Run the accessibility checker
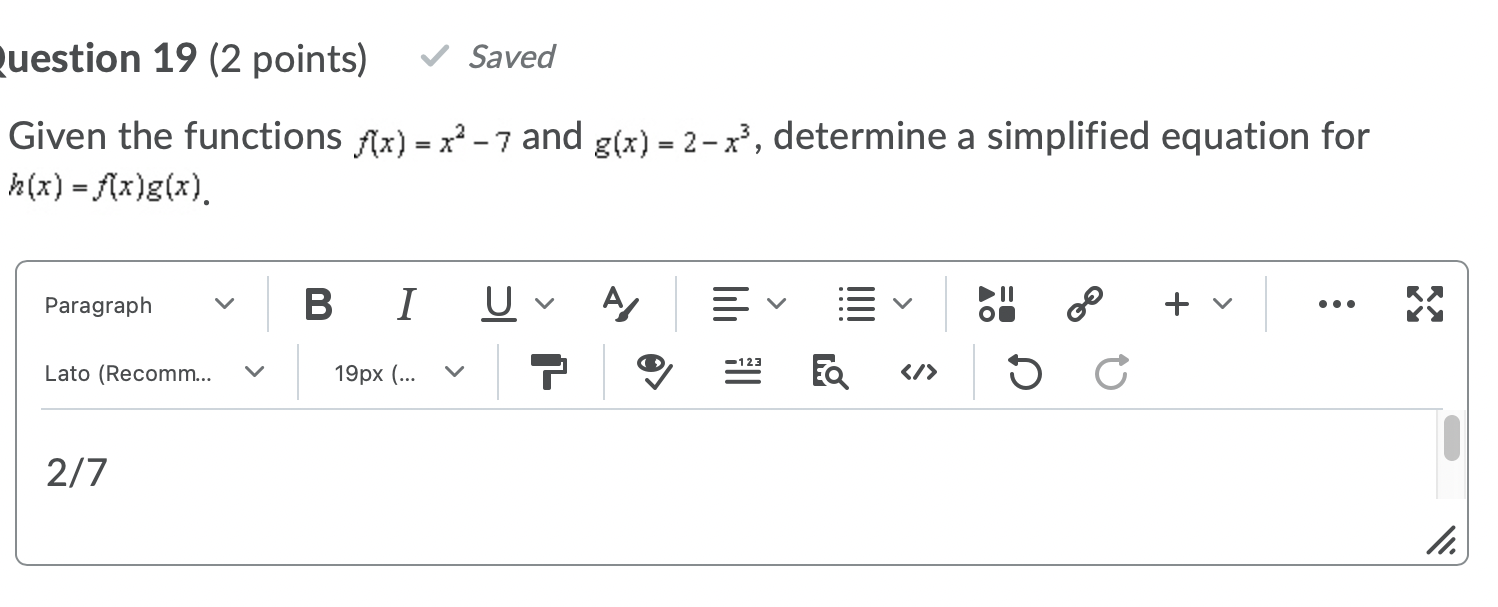 pos(652,372)
